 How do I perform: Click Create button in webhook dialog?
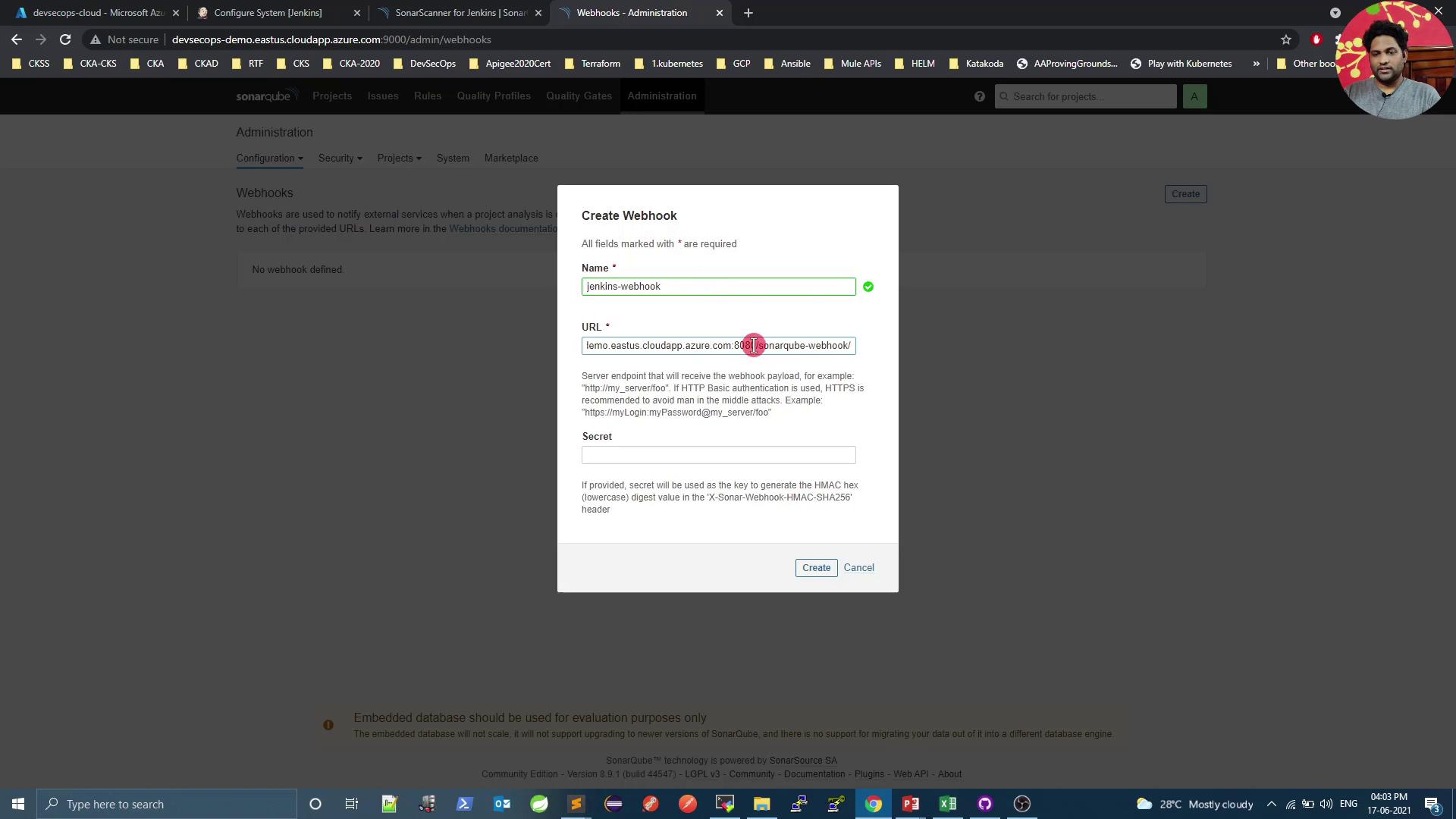(816, 567)
